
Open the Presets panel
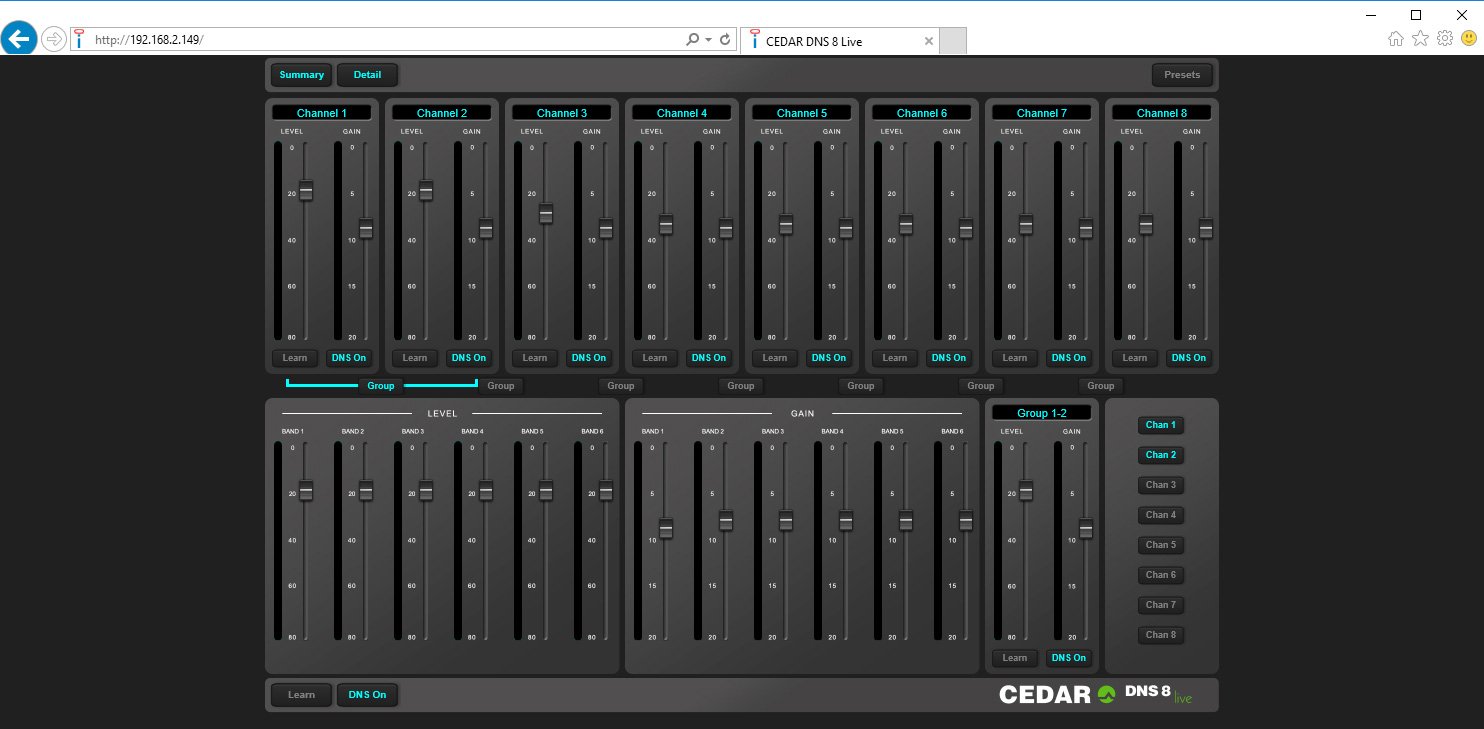coord(1182,75)
